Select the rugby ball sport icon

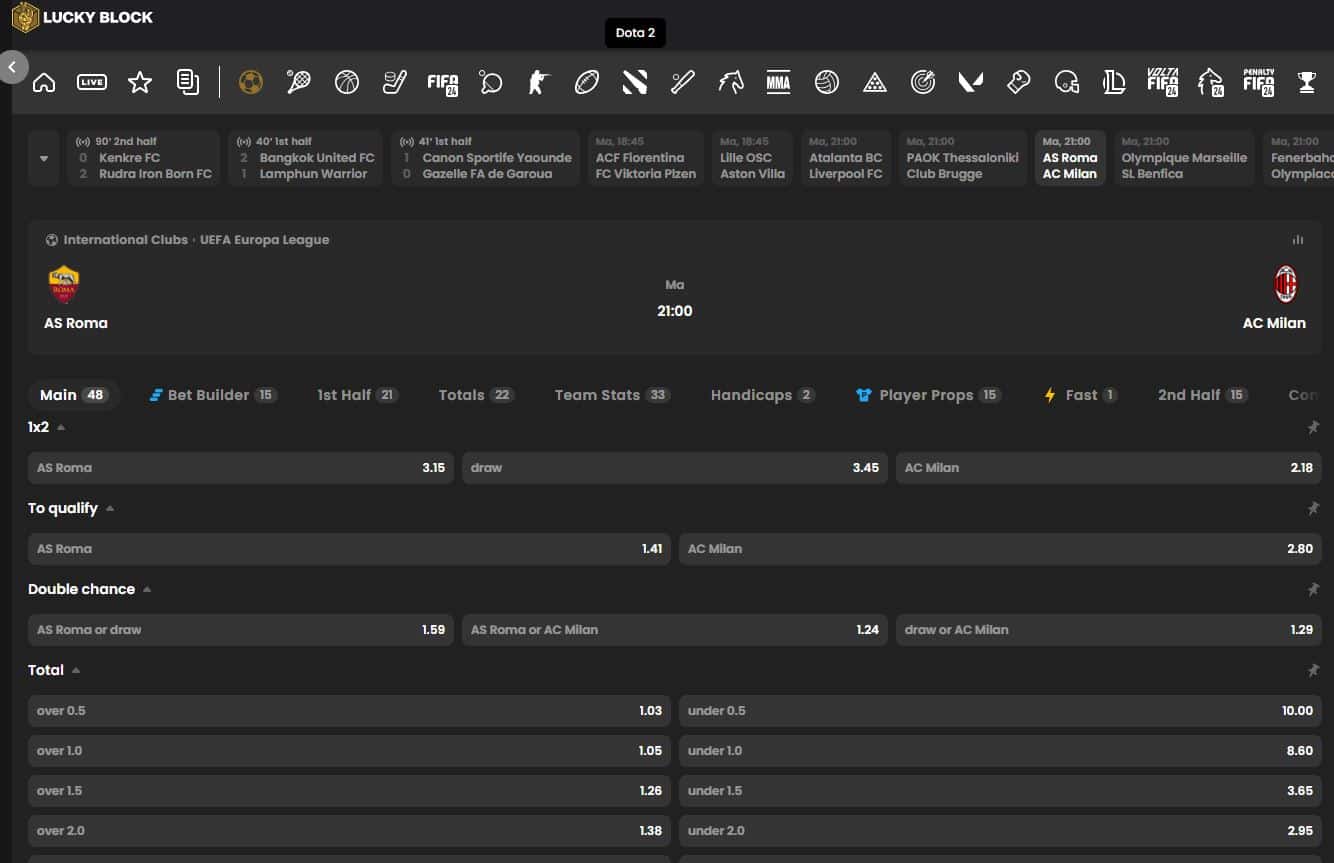(587, 82)
